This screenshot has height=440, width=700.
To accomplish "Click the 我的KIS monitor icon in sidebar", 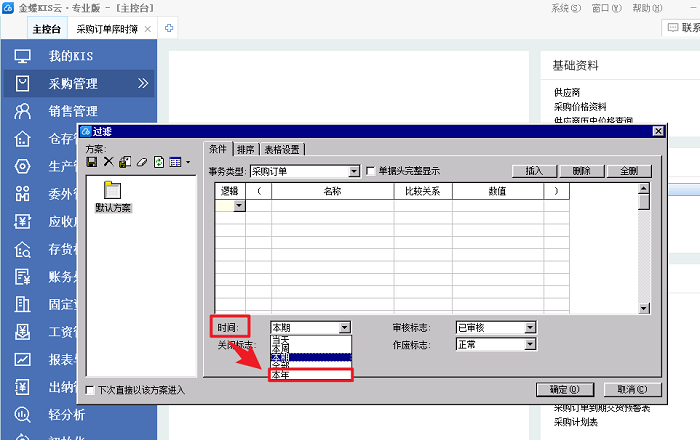I will tap(22, 56).
